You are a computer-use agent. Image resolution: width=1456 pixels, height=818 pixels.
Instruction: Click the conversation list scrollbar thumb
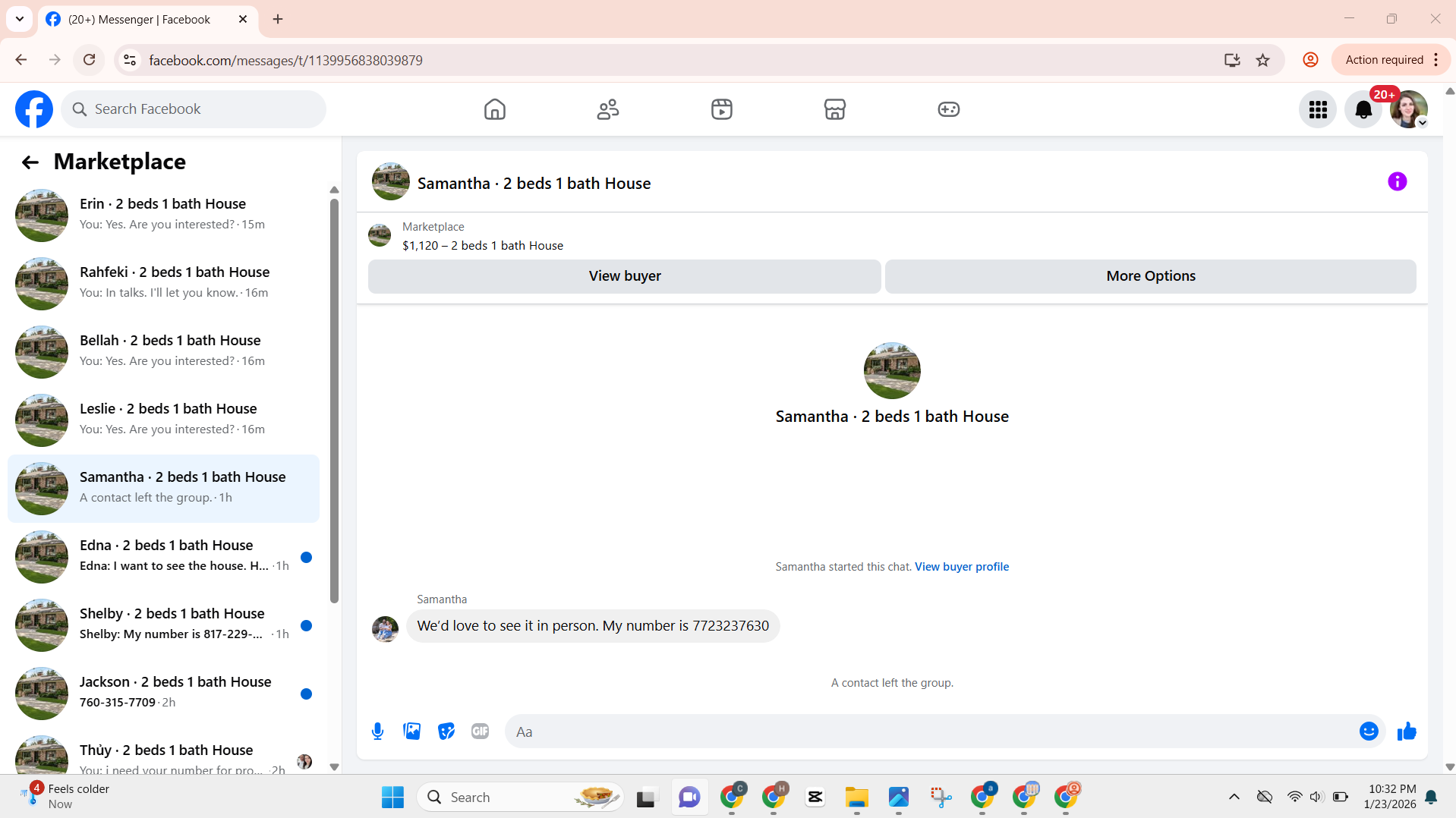pos(334,401)
